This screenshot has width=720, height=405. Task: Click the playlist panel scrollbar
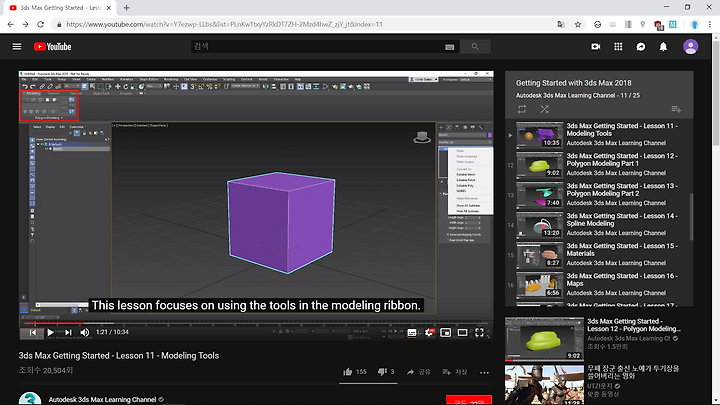point(691,216)
